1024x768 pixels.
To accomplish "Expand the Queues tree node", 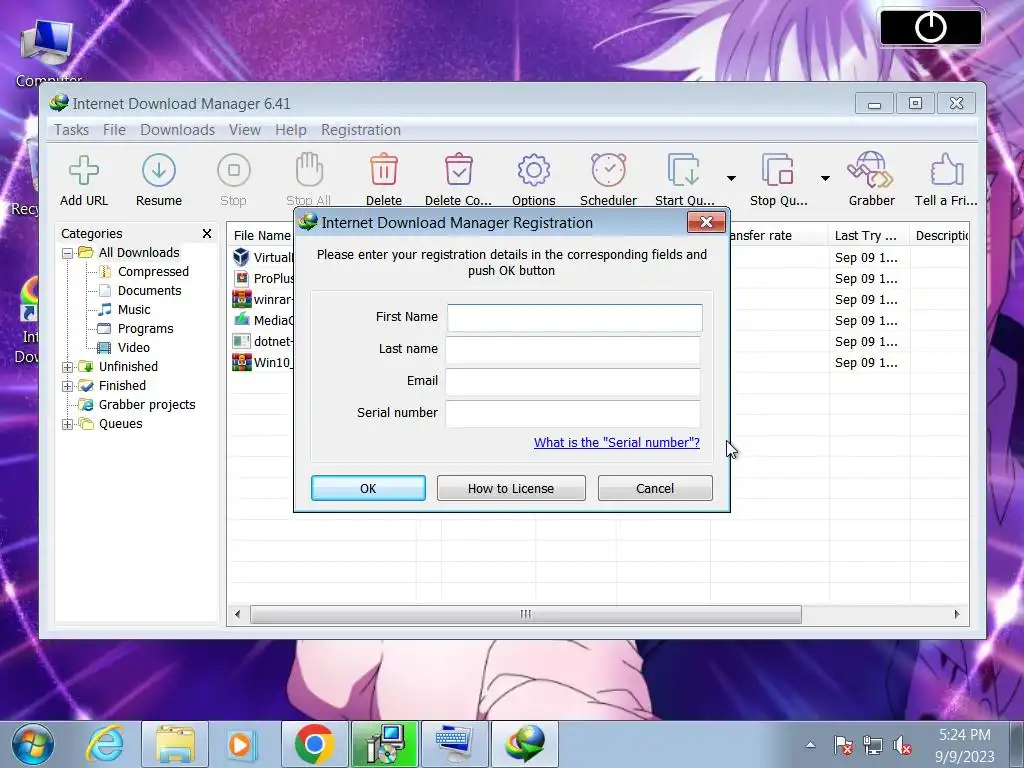I will pyautogui.click(x=67, y=424).
